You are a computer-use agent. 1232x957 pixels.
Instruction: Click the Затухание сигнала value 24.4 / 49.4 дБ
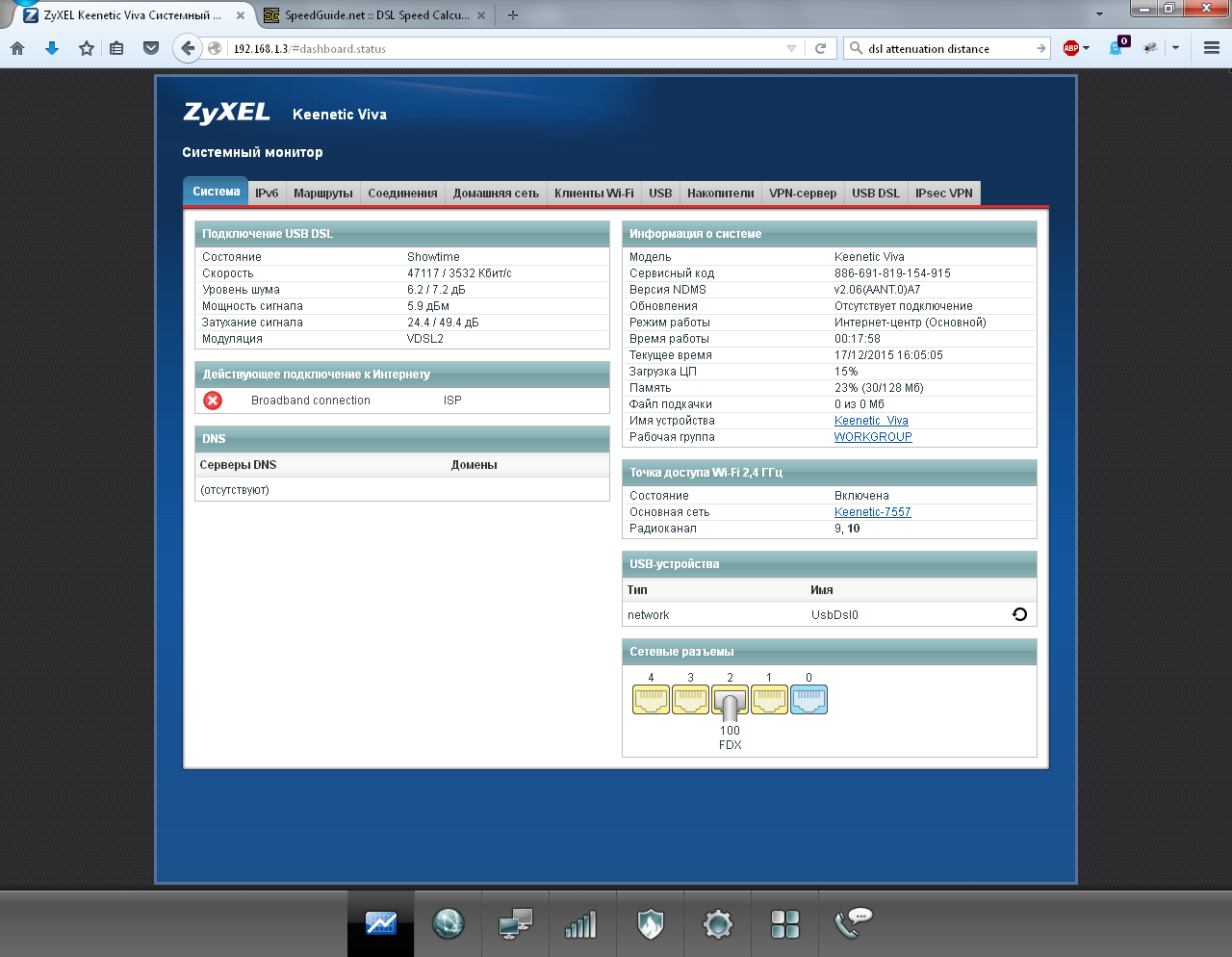click(x=443, y=323)
